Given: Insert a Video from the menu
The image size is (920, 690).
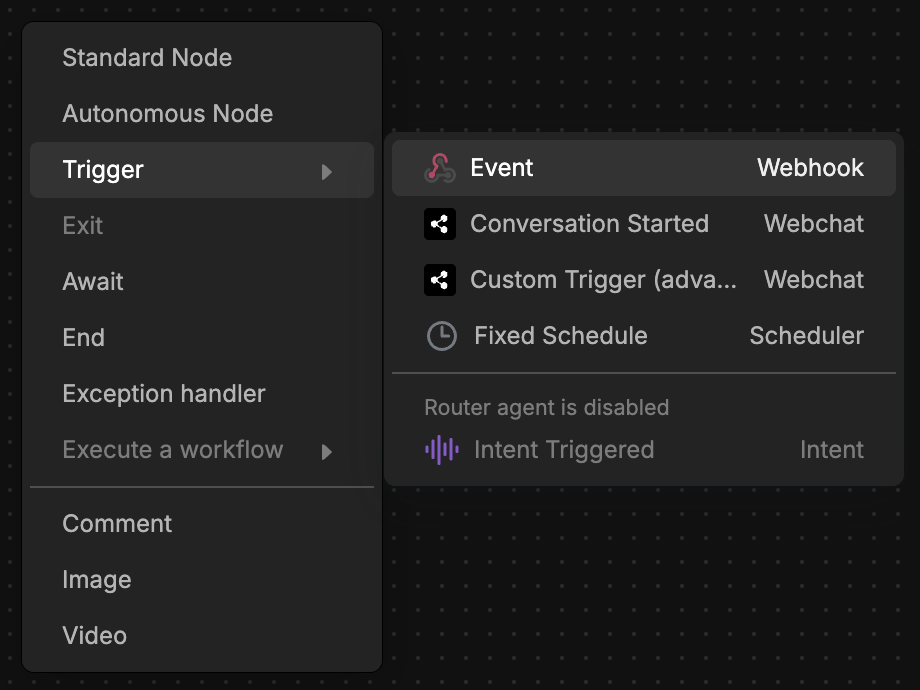Looking at the screenshot, I should tap(95, 635).
